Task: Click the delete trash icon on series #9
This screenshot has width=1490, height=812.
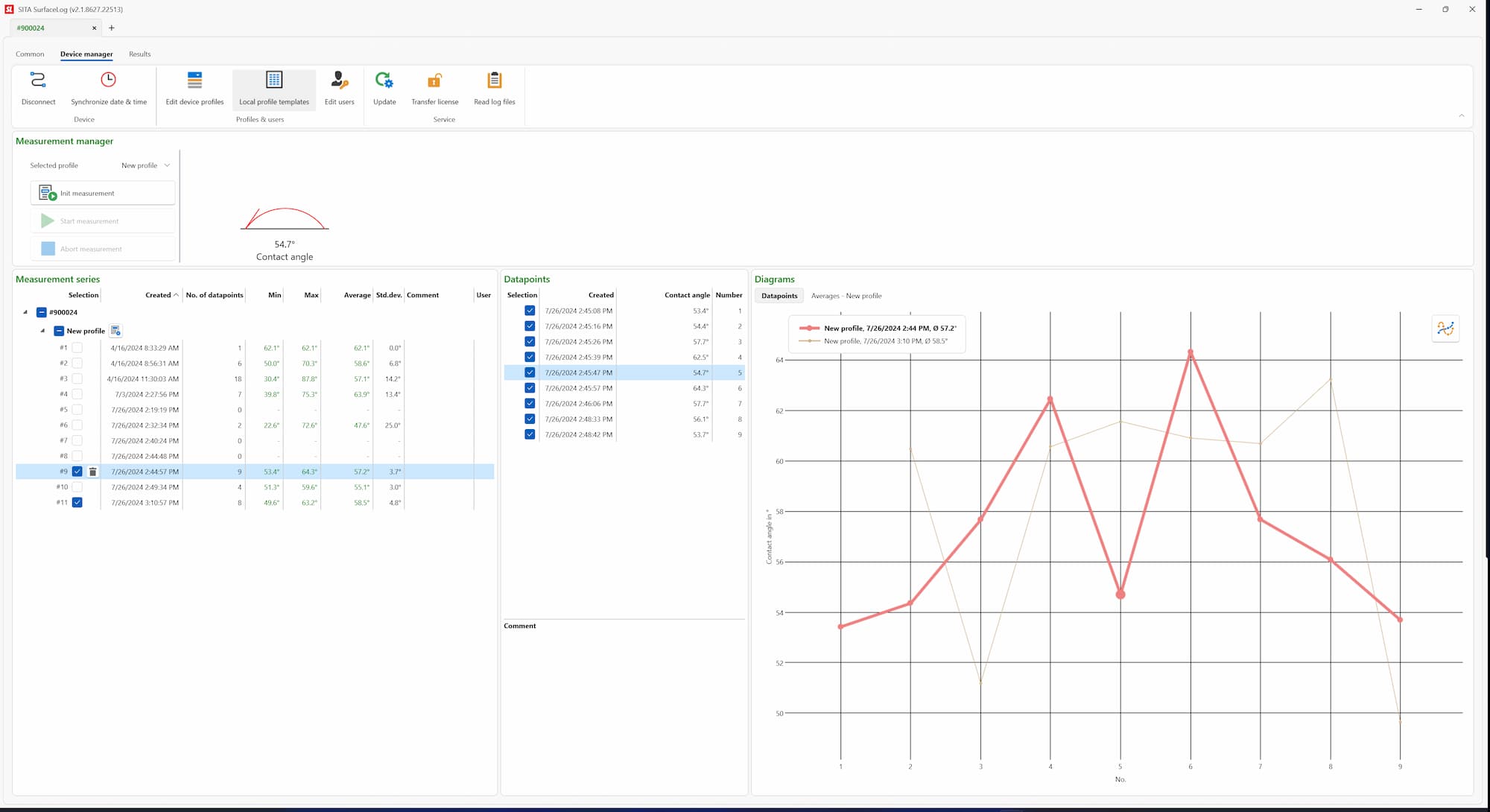Action: click(92, 472)
